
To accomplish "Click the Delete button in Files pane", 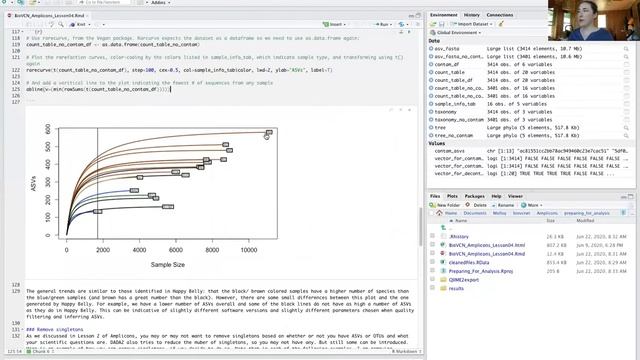I will coord(476,205).
